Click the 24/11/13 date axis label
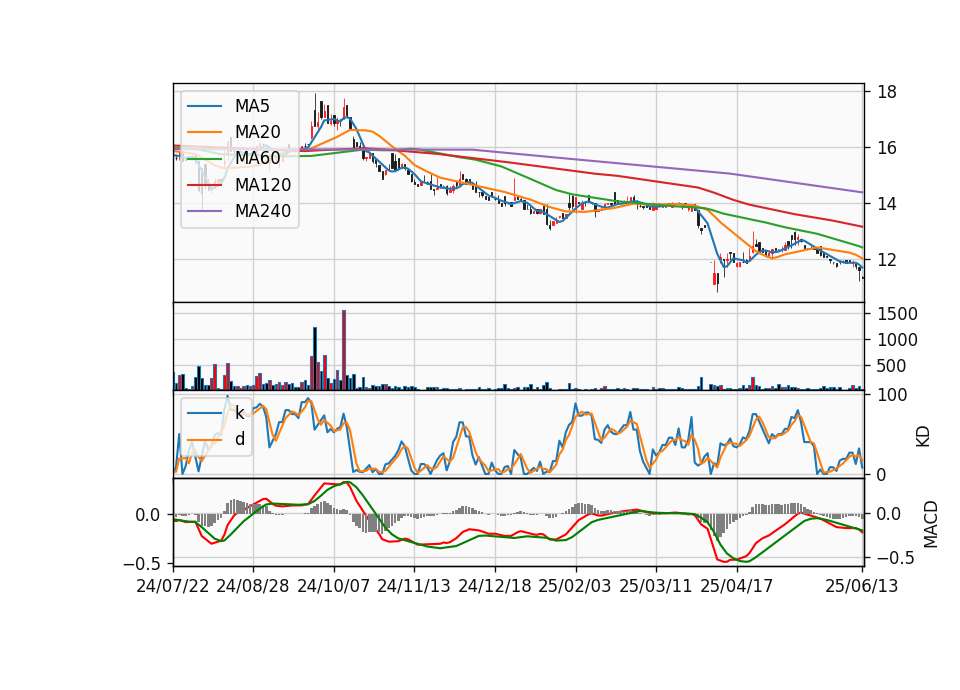960x690 pixels. point(414,586)
